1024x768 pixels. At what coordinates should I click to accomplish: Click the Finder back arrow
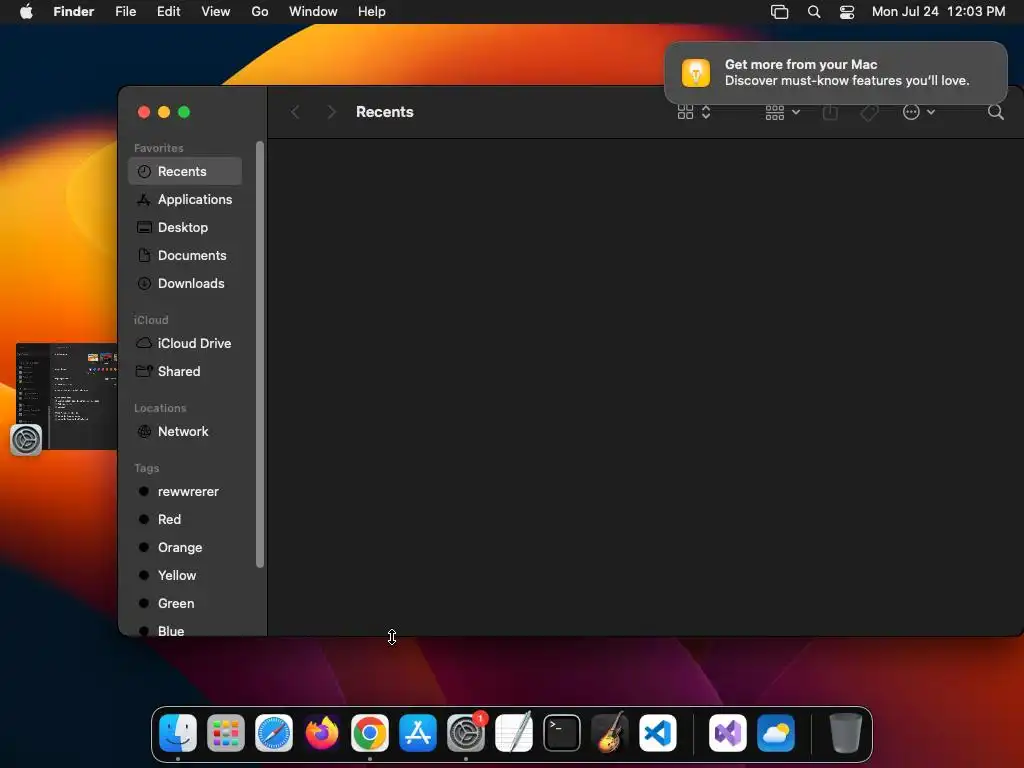click(295, 112)
